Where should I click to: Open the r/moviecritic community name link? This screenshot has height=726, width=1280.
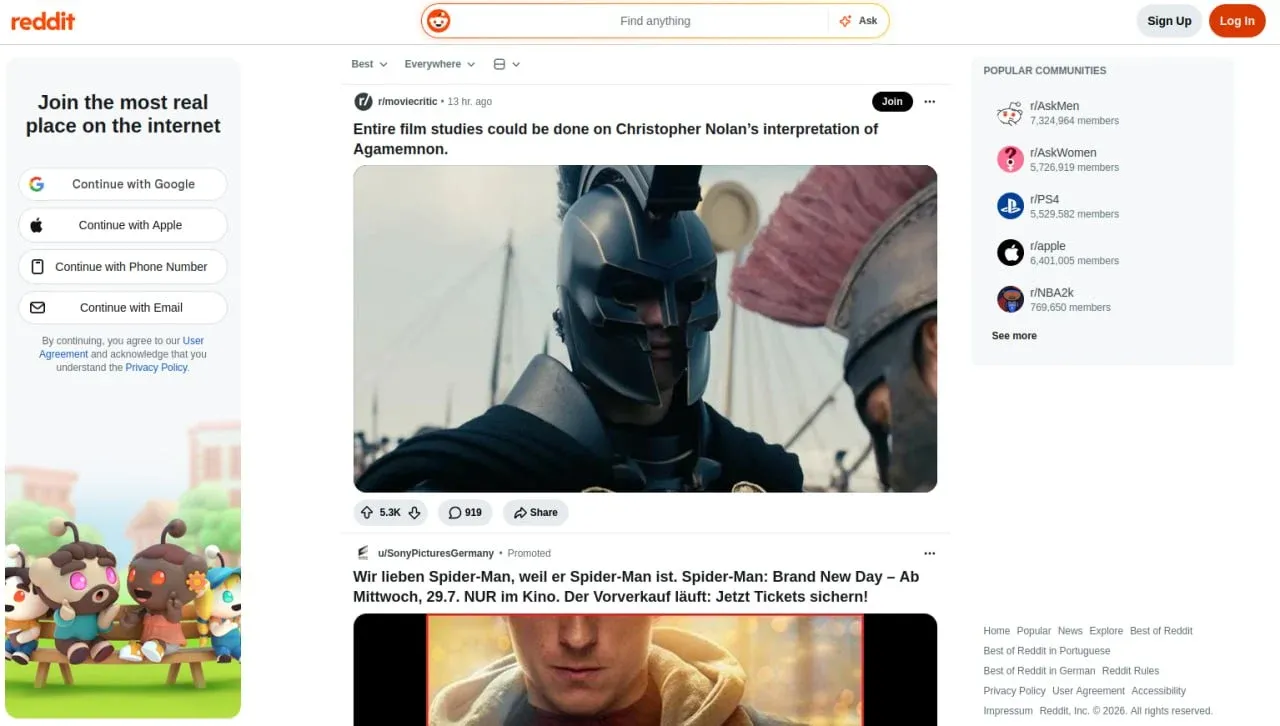coord(407,101)
